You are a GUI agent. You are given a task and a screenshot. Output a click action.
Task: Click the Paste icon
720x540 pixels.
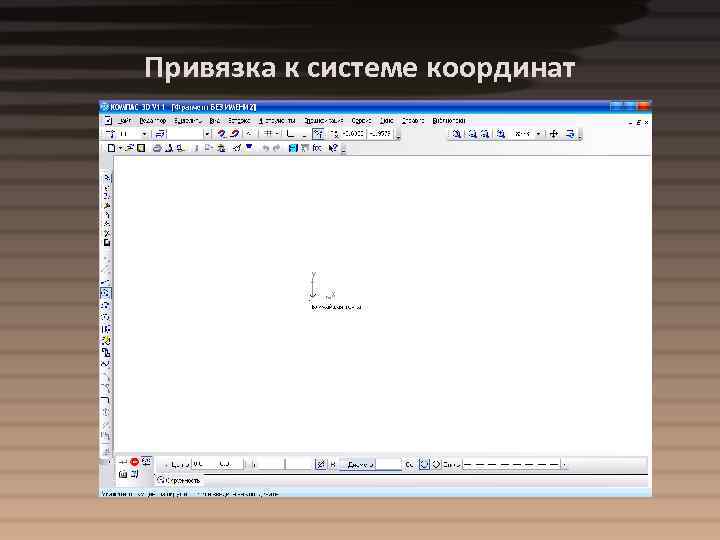pyautogui.click(x=221, y=148)
